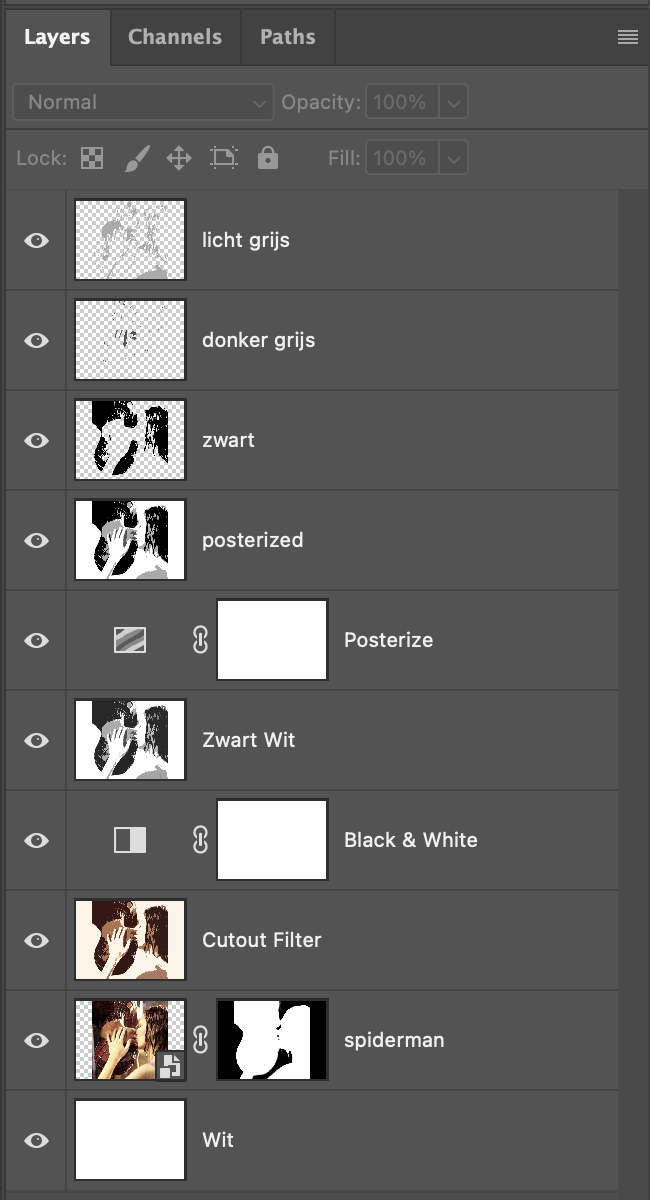Image resolution: width=650 pixels, height=1200 pixels.
Task: Click the lock all padlock icon
Action: point(267,158)
